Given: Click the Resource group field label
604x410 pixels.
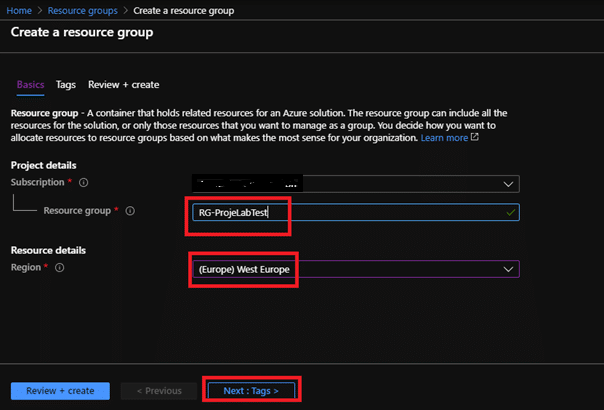Looking at the screenshot, I should click(77, 211).
